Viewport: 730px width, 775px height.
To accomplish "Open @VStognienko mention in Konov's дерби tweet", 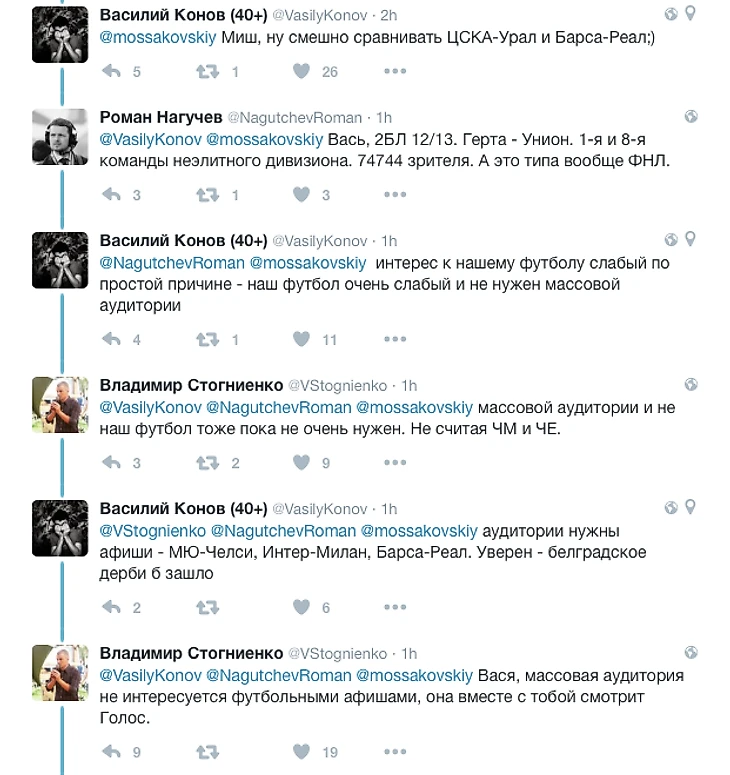I will (x=153, y=531).
